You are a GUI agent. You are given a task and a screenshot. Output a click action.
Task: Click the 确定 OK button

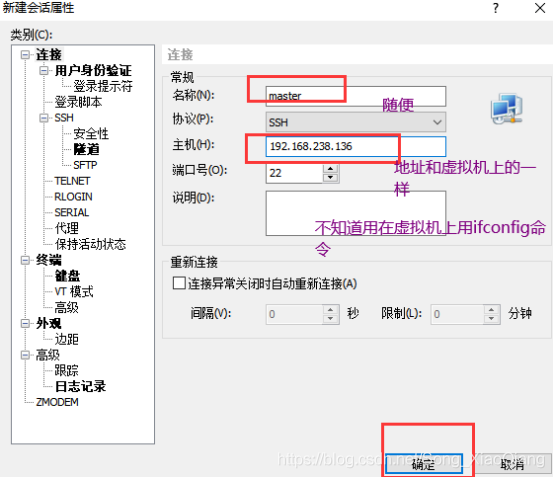[424, 464]
